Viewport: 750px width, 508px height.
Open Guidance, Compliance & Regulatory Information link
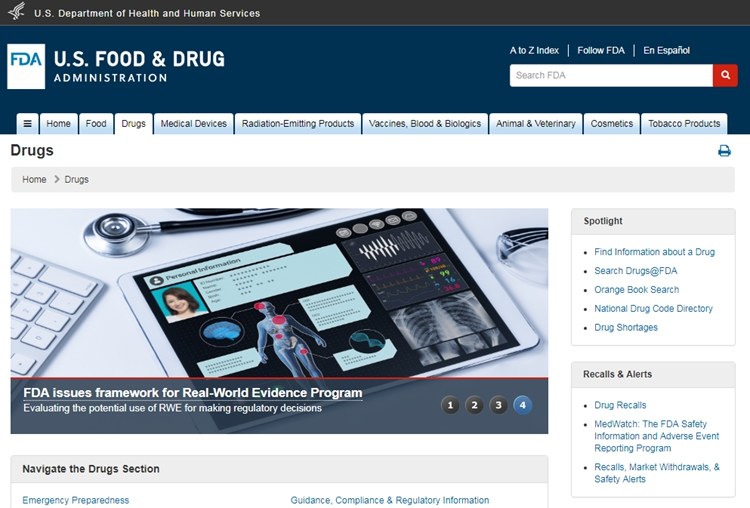(x=390, y=500)
